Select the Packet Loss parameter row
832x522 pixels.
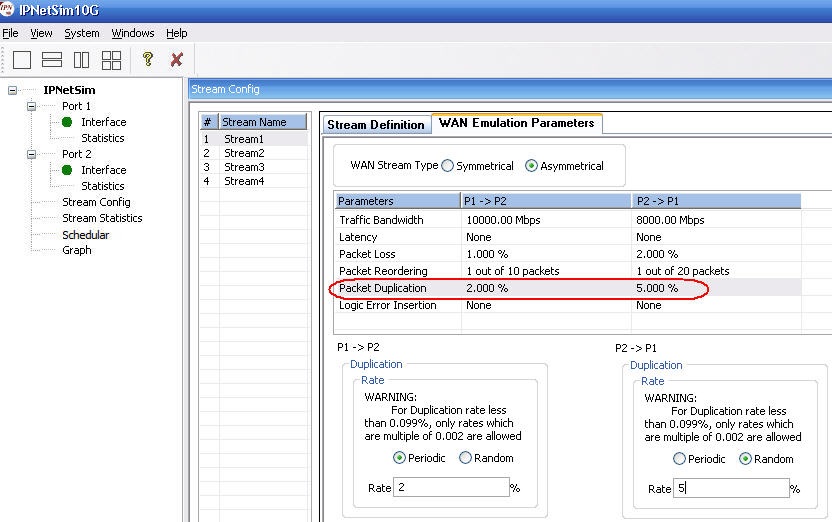568,254
